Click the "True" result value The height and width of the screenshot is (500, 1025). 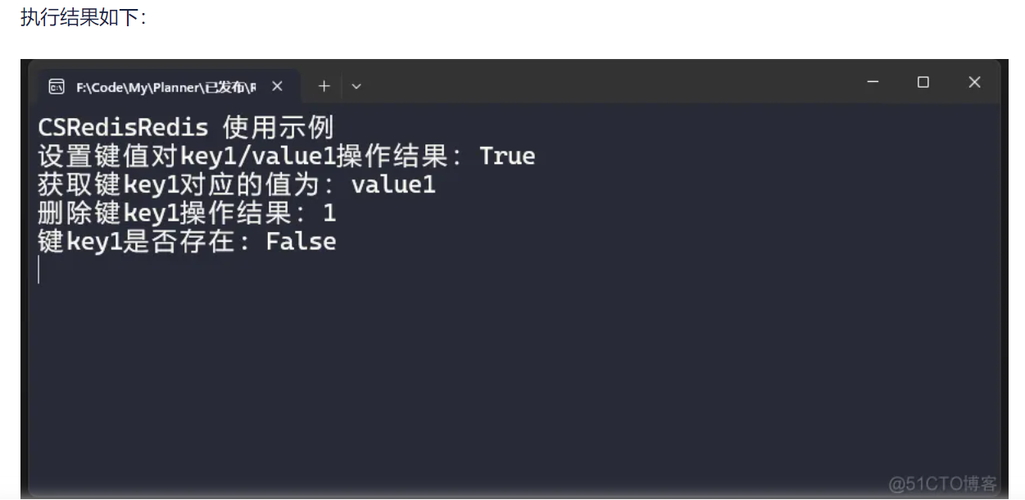(507, 157)
